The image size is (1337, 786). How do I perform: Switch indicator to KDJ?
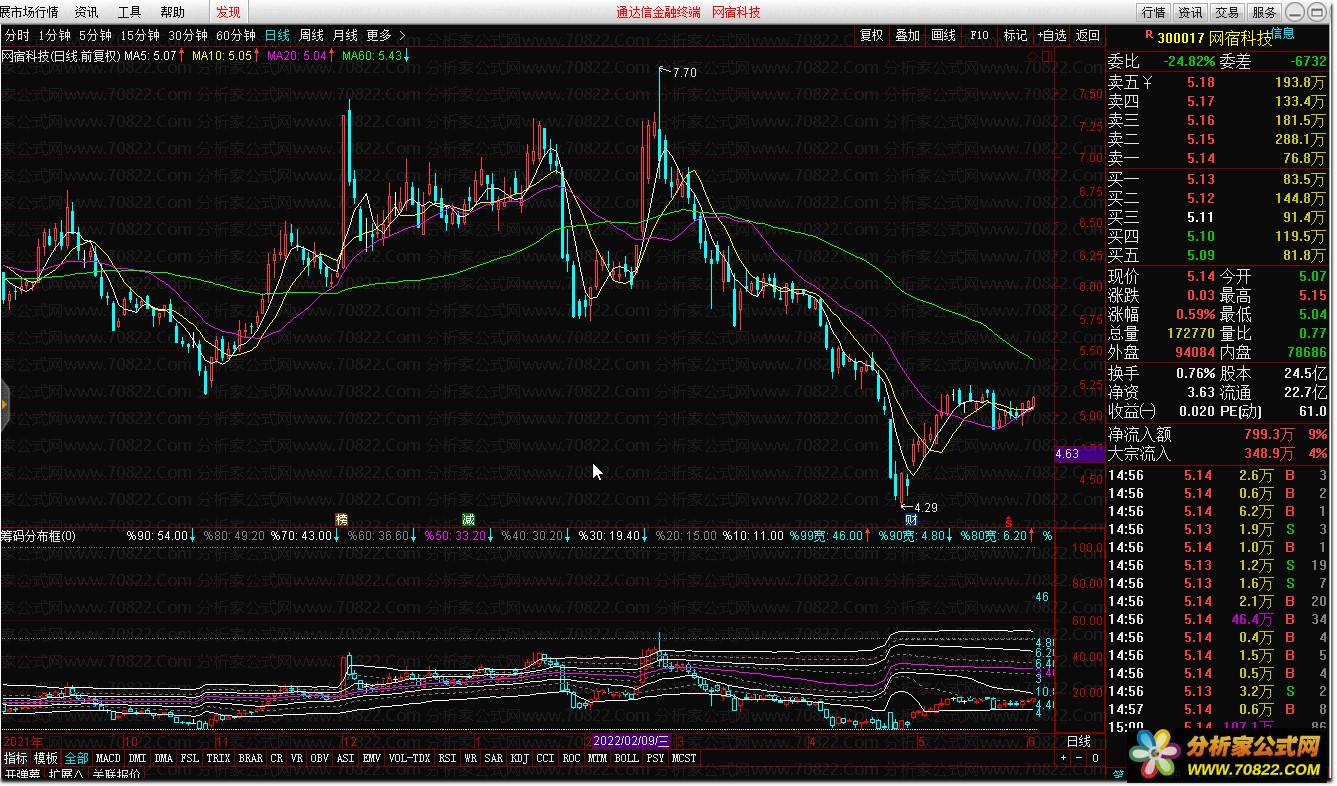point(520,758)
